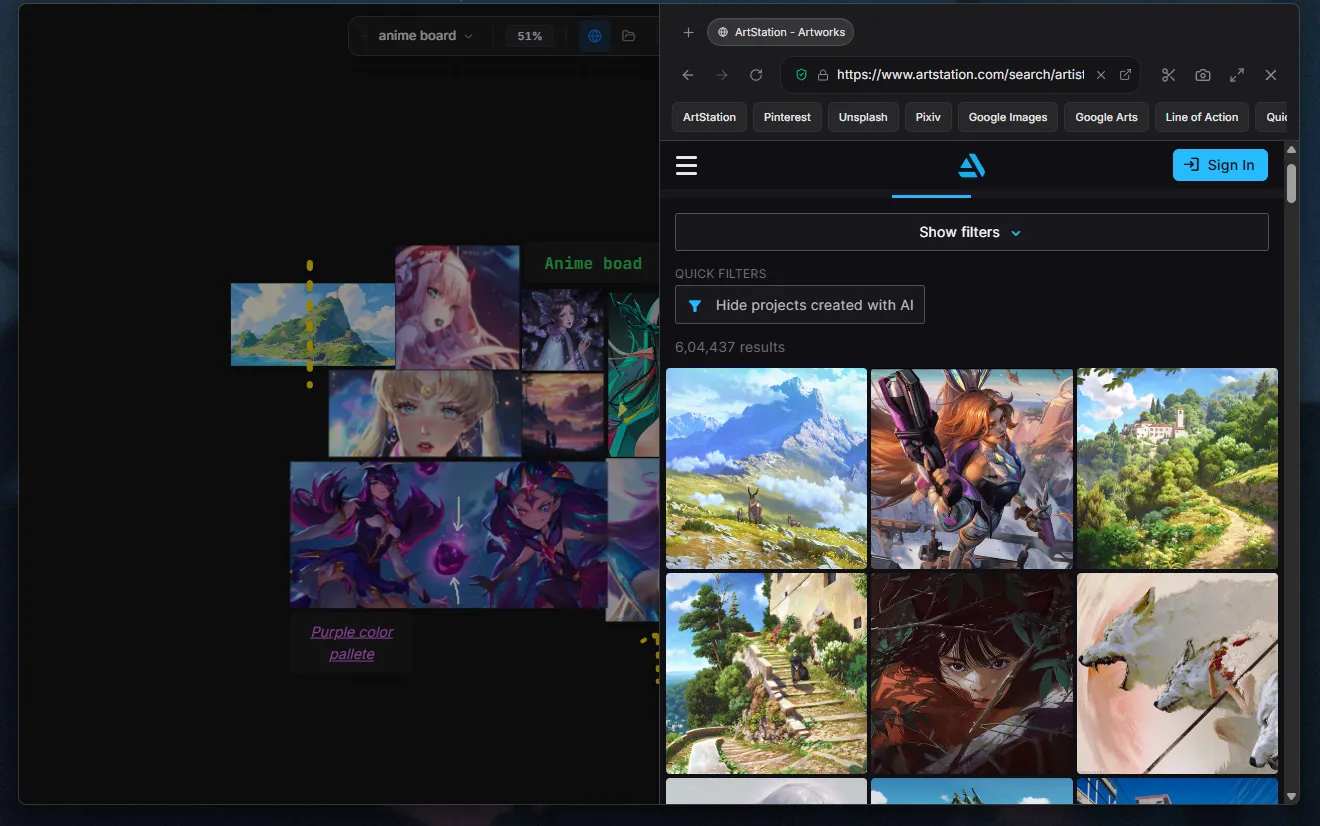
Task: Open the Pinterest bookmark
Action: coord(787,117)
